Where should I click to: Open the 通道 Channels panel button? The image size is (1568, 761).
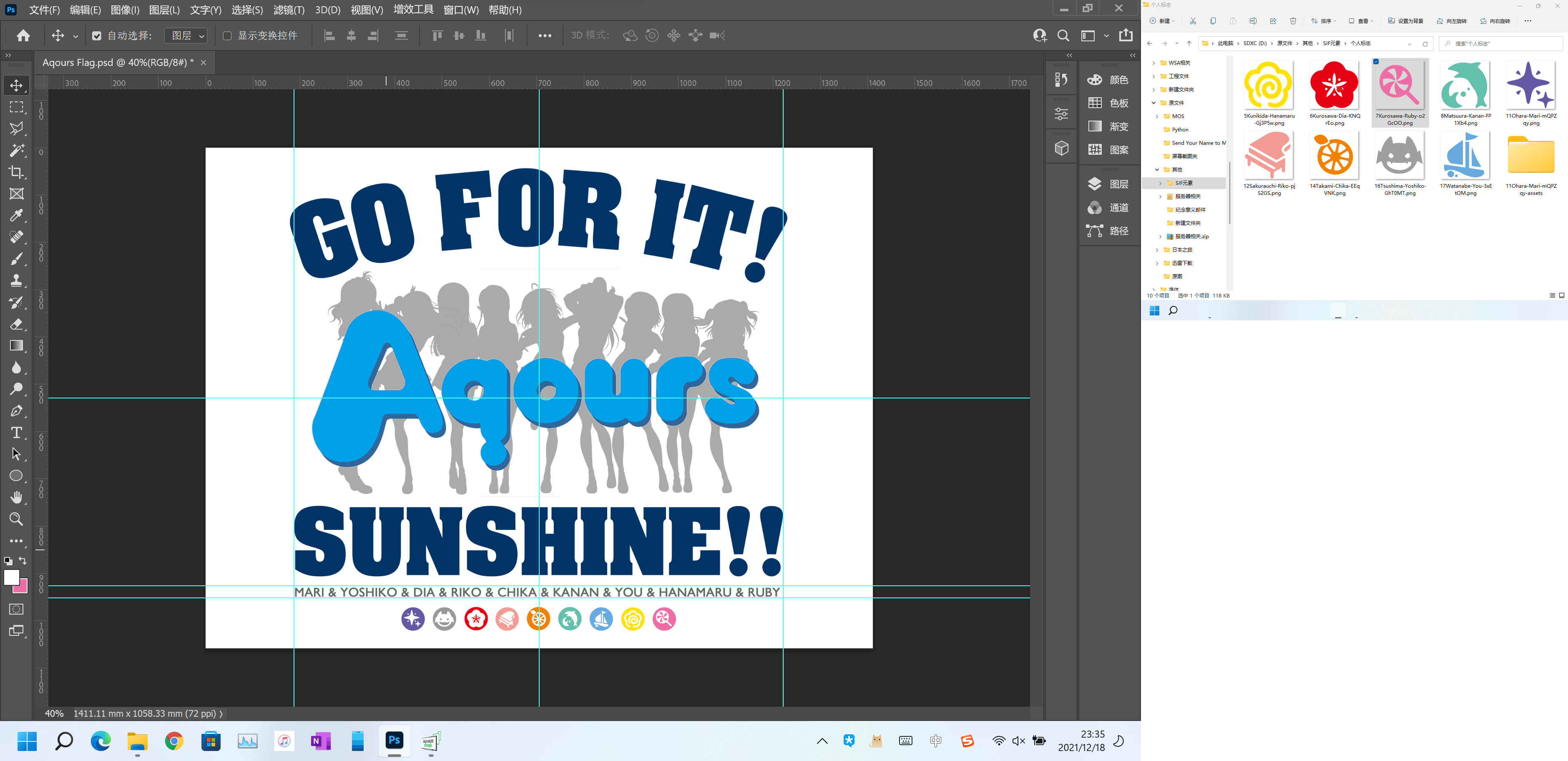click(x=1108, y=208)
